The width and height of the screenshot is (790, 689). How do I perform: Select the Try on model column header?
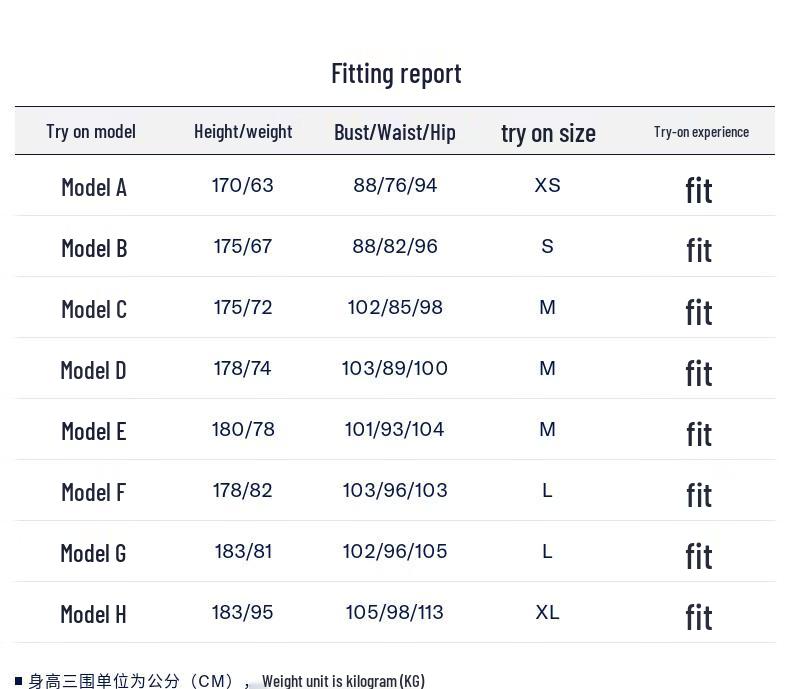[x=91, y=132]
